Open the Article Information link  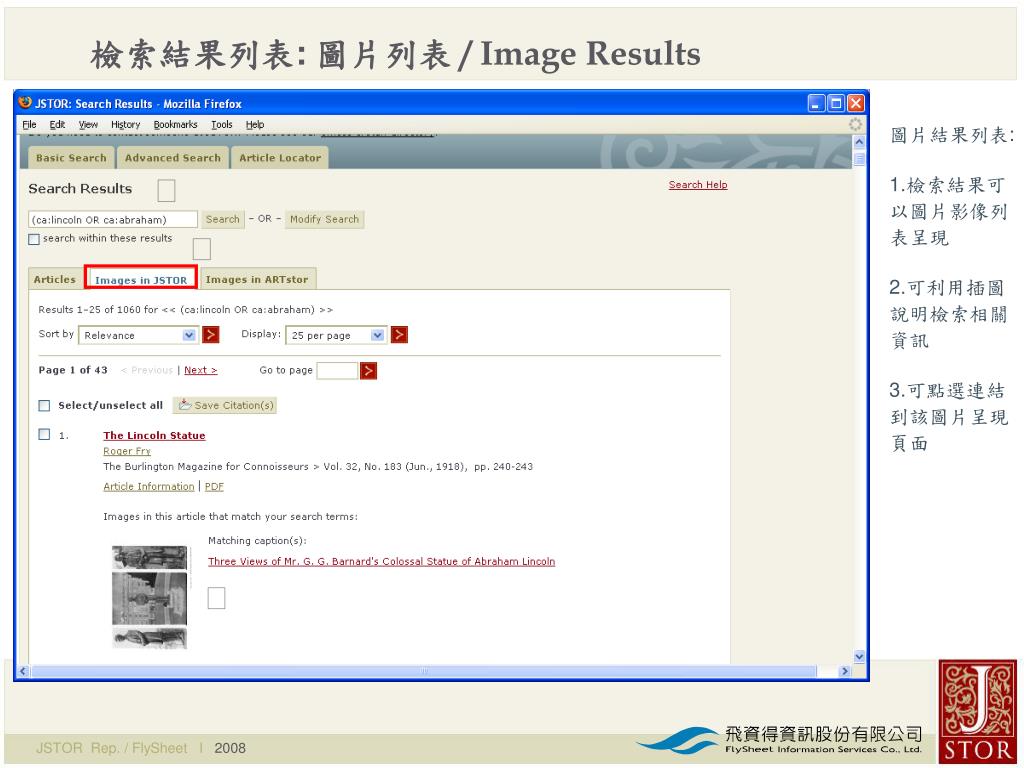tap(149, 487)
